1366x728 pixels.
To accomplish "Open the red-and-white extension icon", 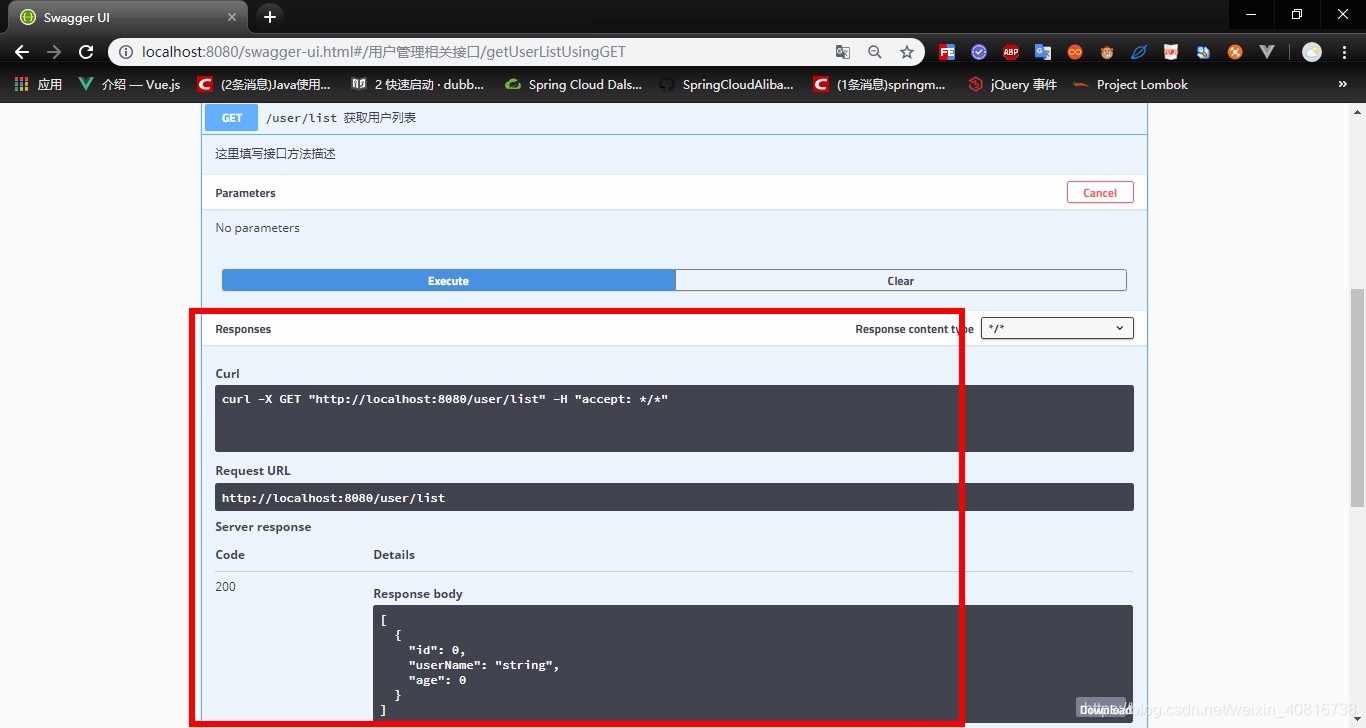I will [1171, 52].
